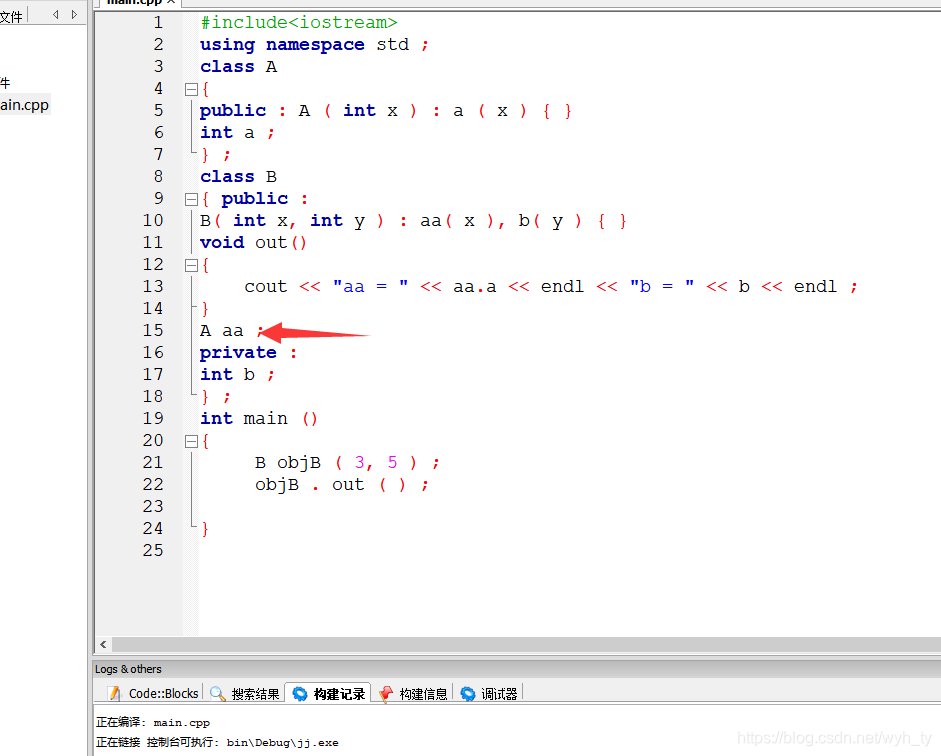Click the '#include<iostream>' text on line 1
The image size is (941, 756).
click(299, 23)
